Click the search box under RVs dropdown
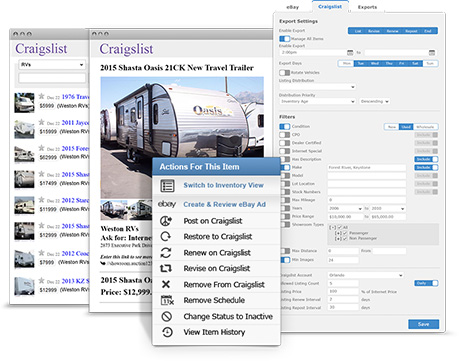Screen dimensions: 459x361 (x=52, y=78)
